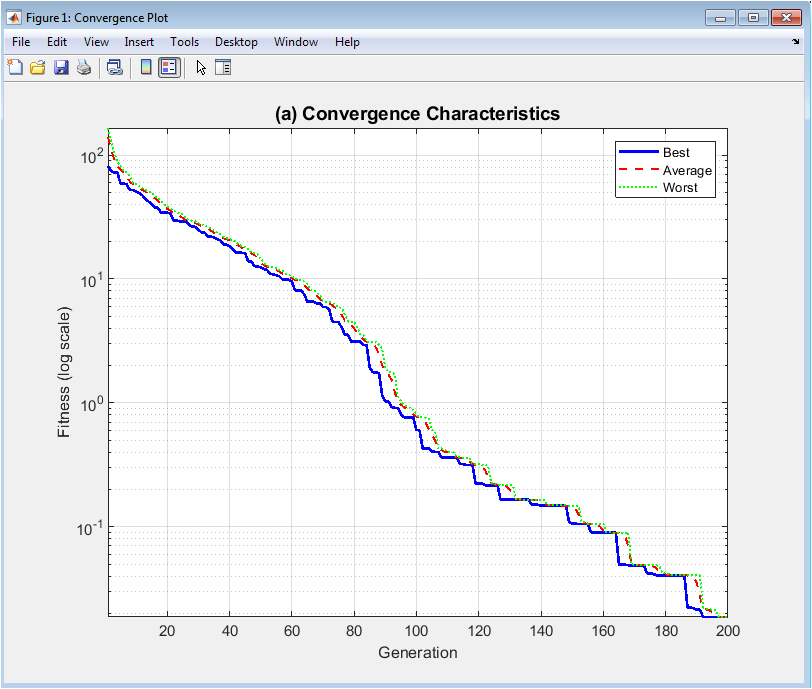
Task: Open the File menu
Action: click(21, 42)
